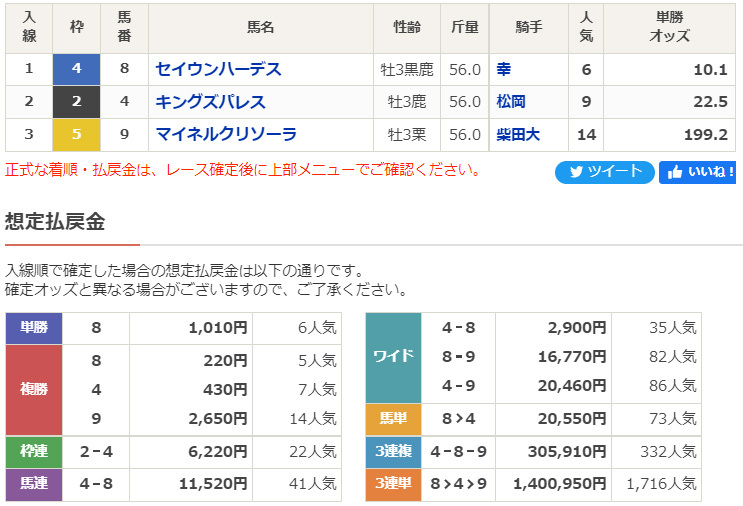
Task: Open jockey link 柴田大
Action: tap(517, 133)
